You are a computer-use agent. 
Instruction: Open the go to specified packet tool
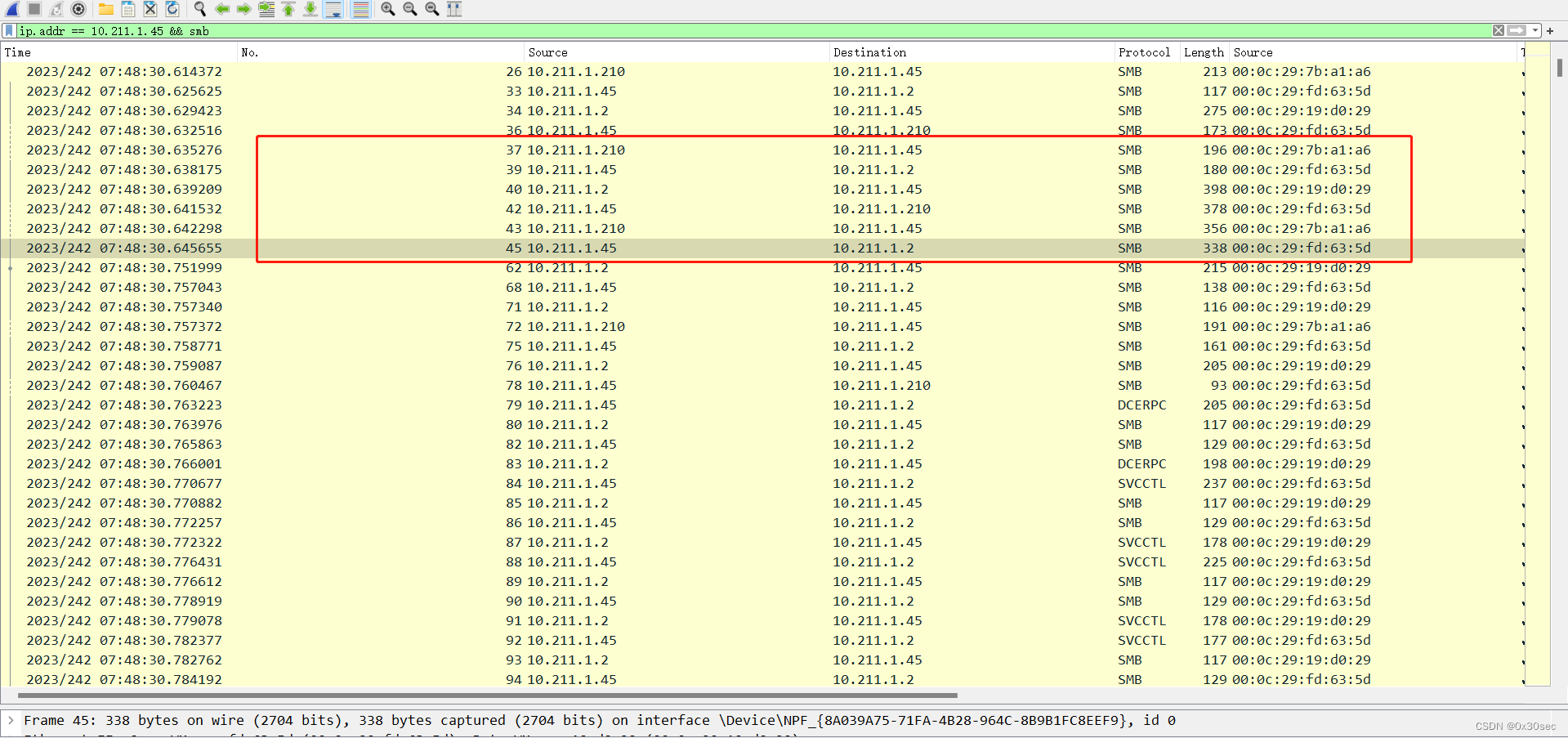point(266,9)
